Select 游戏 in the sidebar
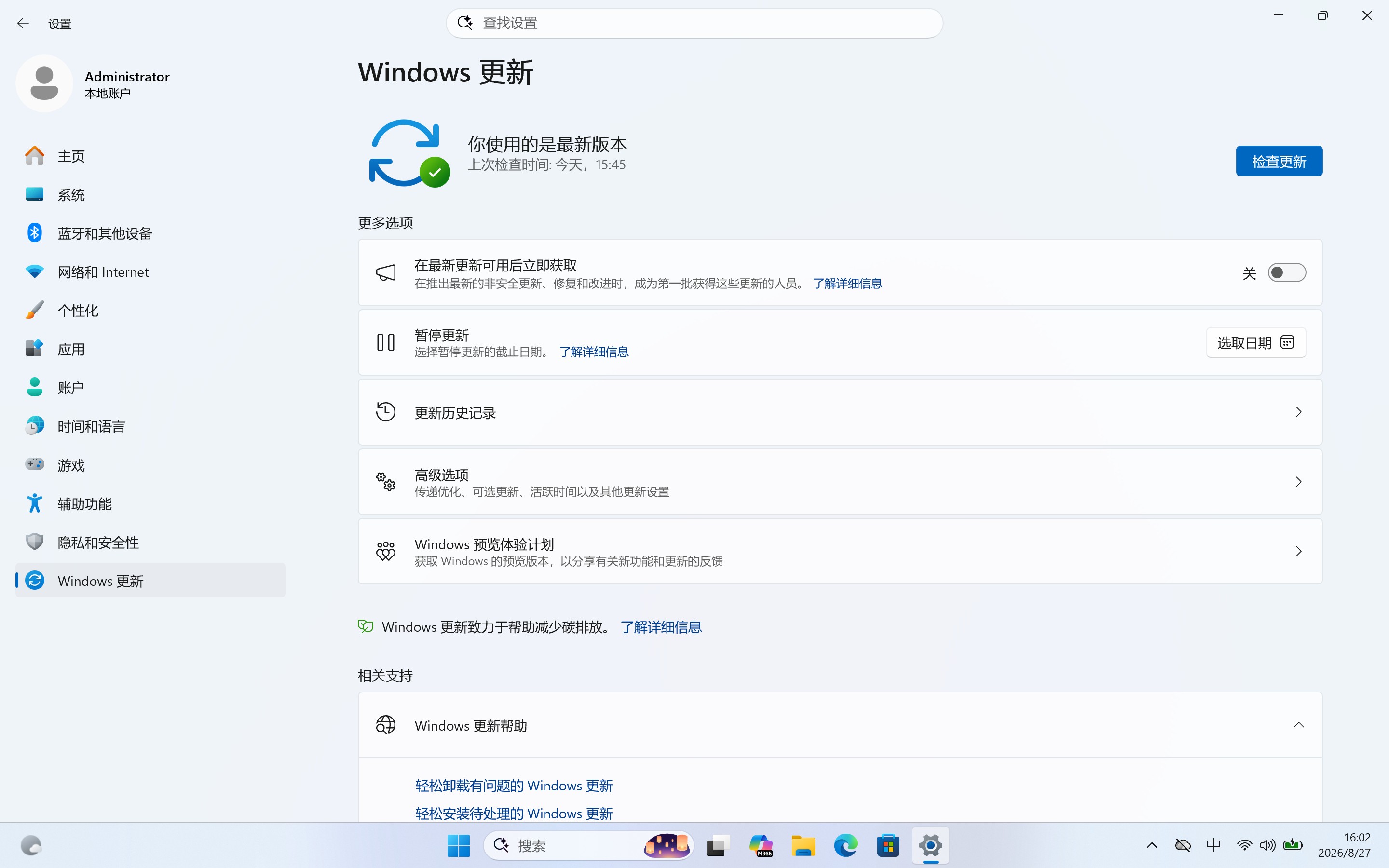 (150, 465)
